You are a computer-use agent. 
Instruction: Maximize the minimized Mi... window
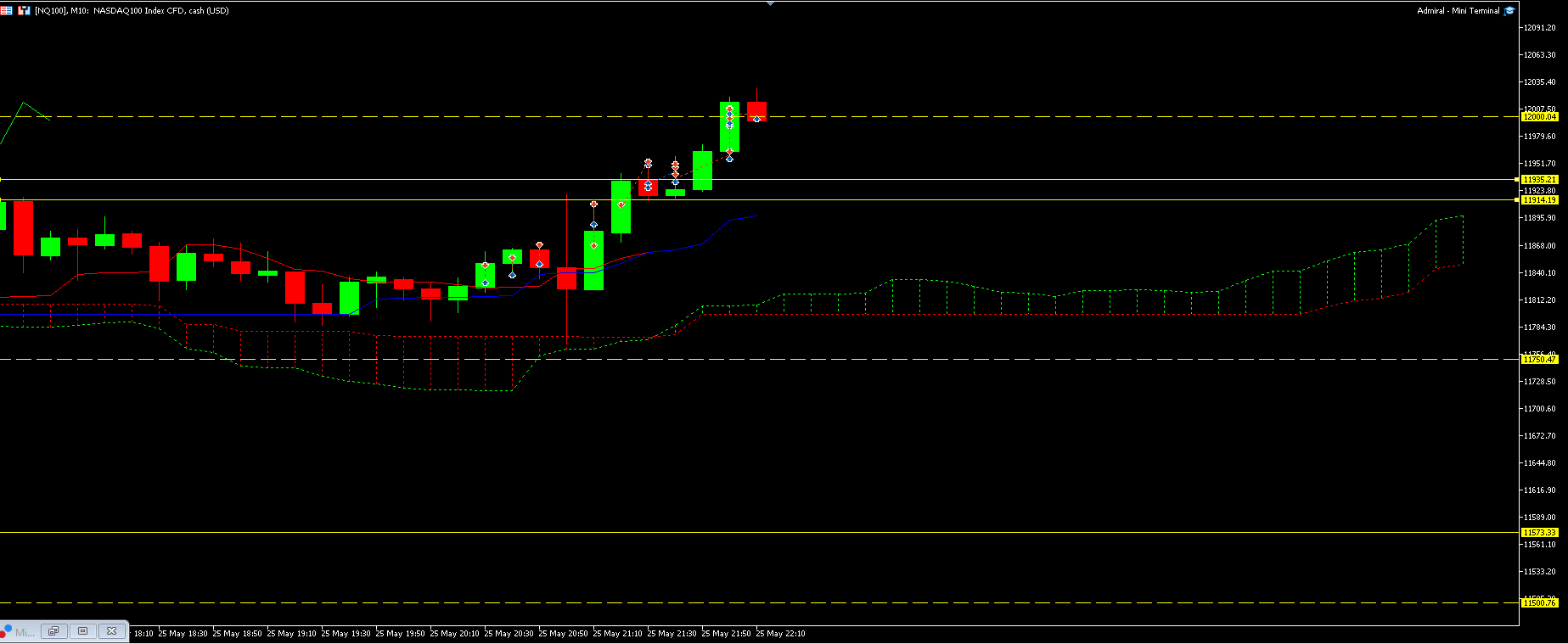point(82,631)
